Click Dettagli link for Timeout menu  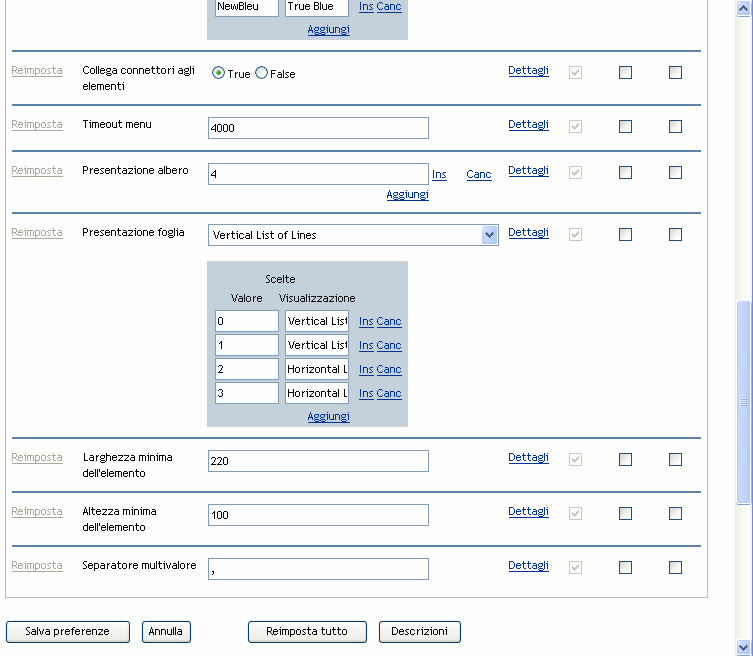[x=528, y=125]
